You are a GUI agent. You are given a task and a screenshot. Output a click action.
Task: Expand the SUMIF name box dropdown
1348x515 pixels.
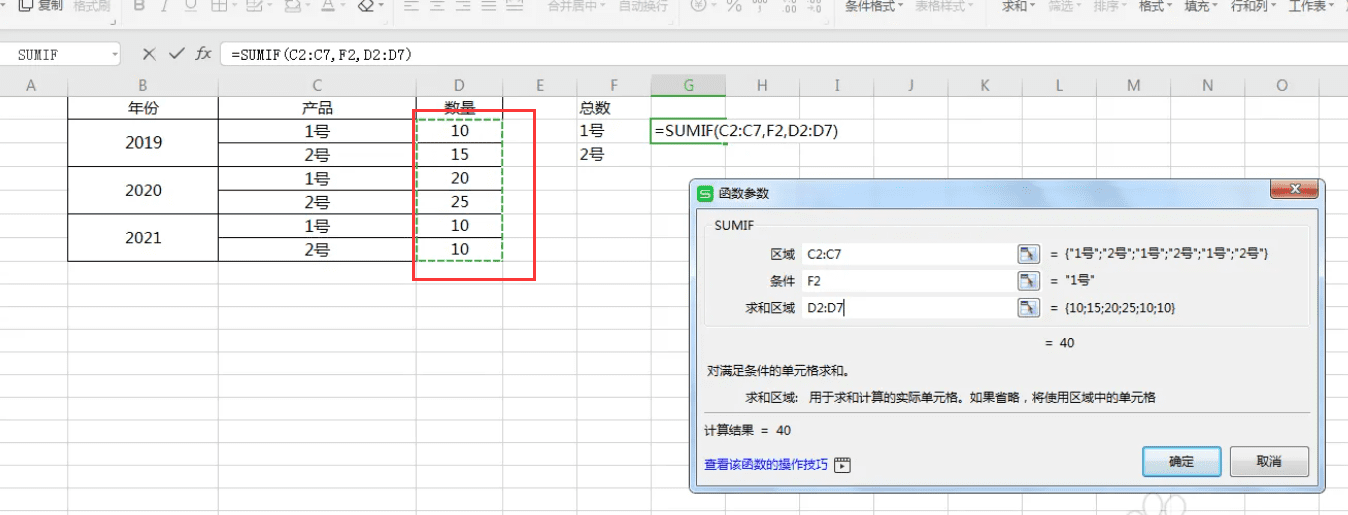(115, 54)
